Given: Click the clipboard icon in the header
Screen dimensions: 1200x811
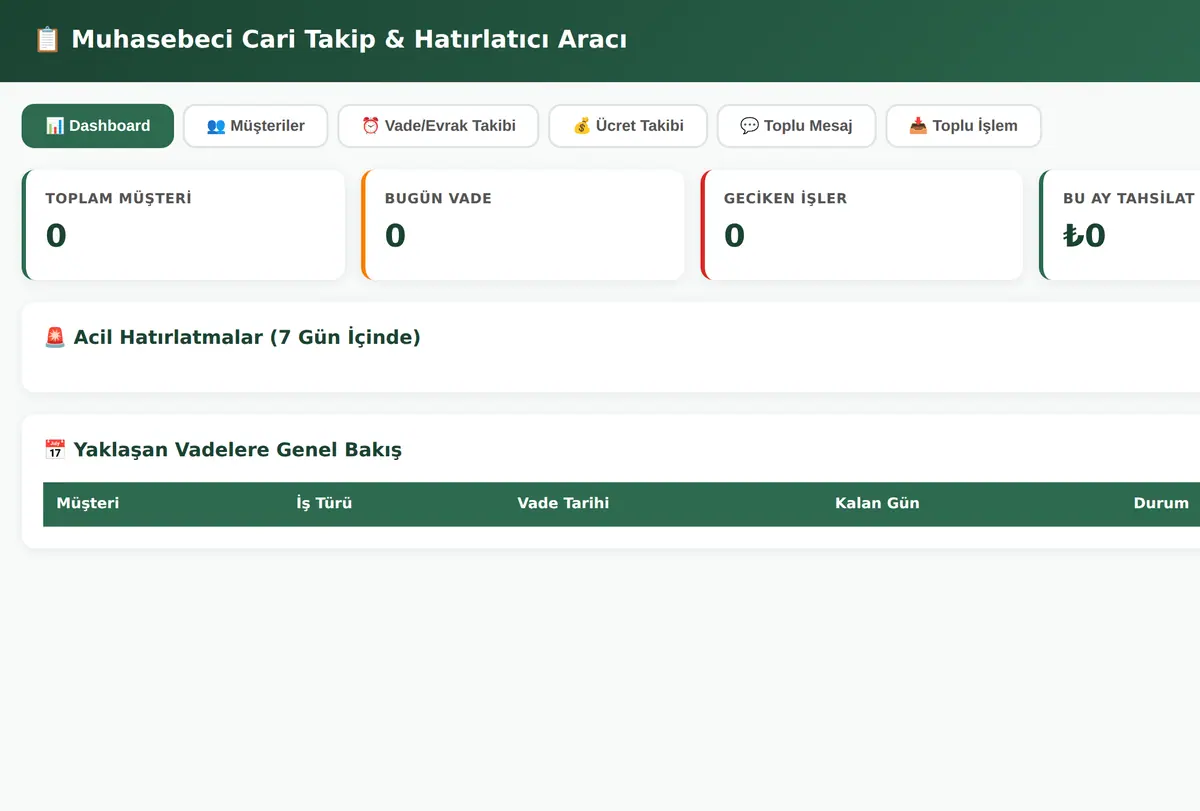Looking at the screenshot, I should [47, 40].
